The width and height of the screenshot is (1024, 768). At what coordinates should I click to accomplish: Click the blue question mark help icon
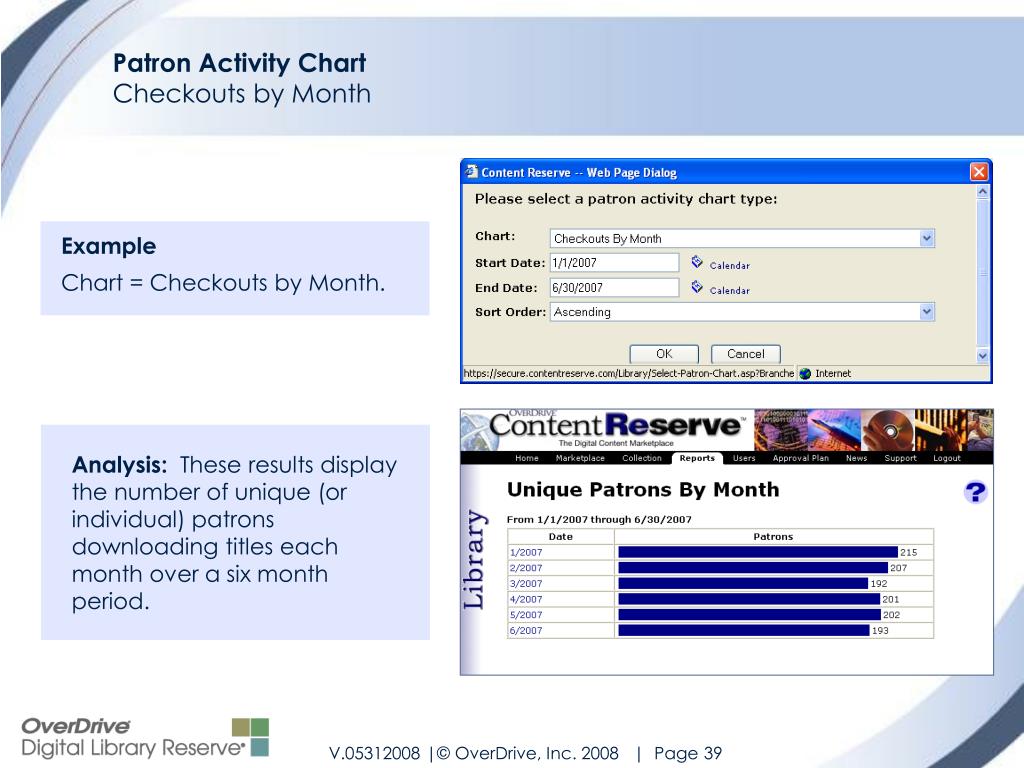click(x=975, y=492)
